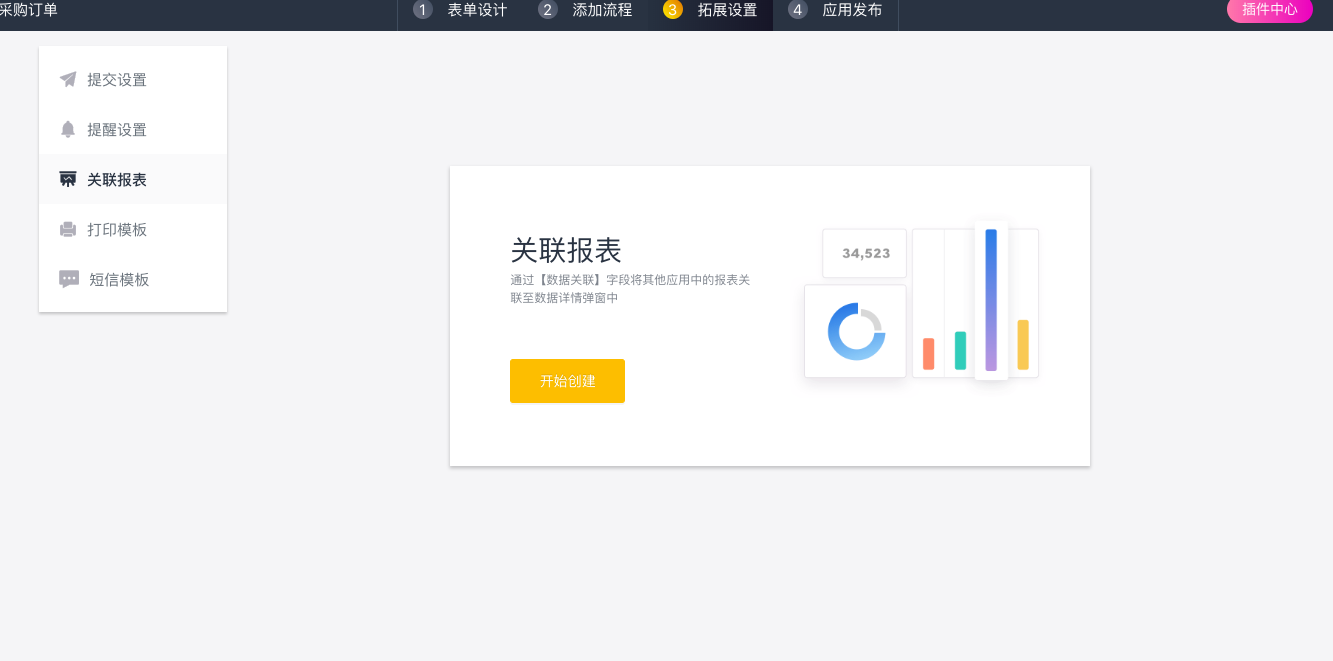Screen dimensions: 1333x661
Task: Click the paper plane icon beside 提交设置
Action: coord(68,79)
